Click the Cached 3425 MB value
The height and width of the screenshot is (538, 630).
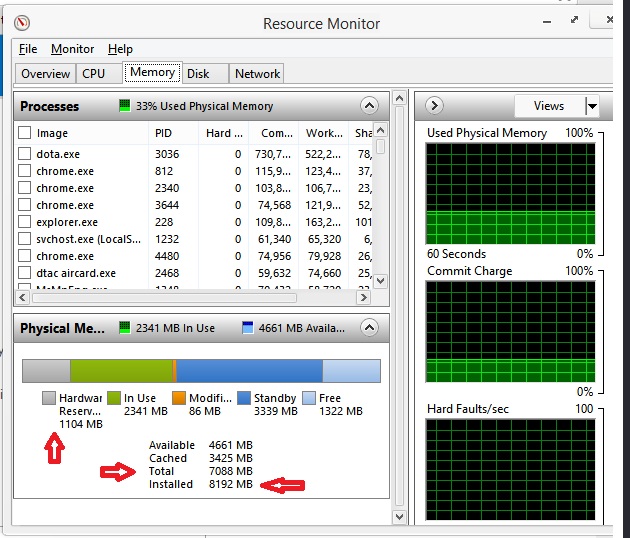(231, 458)
